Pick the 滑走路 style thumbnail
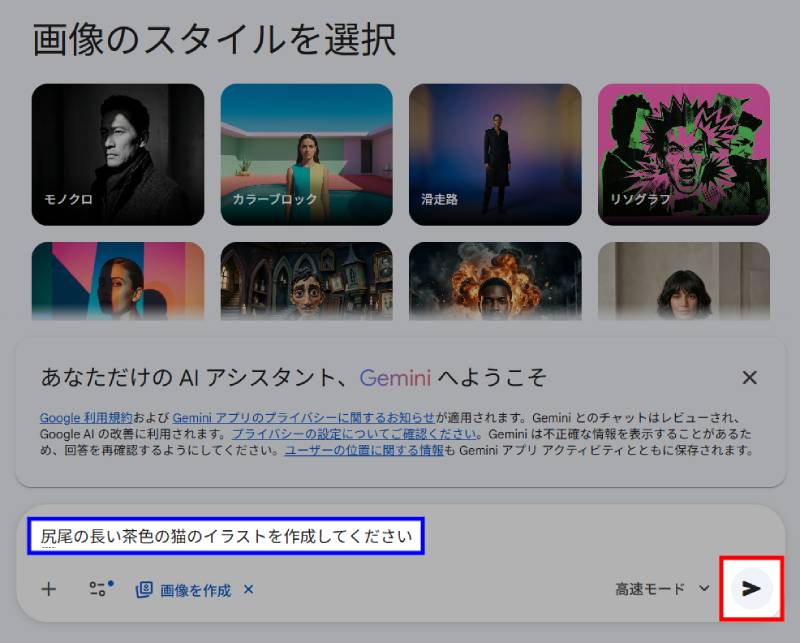Screen dimensions: 800x643 495,154
